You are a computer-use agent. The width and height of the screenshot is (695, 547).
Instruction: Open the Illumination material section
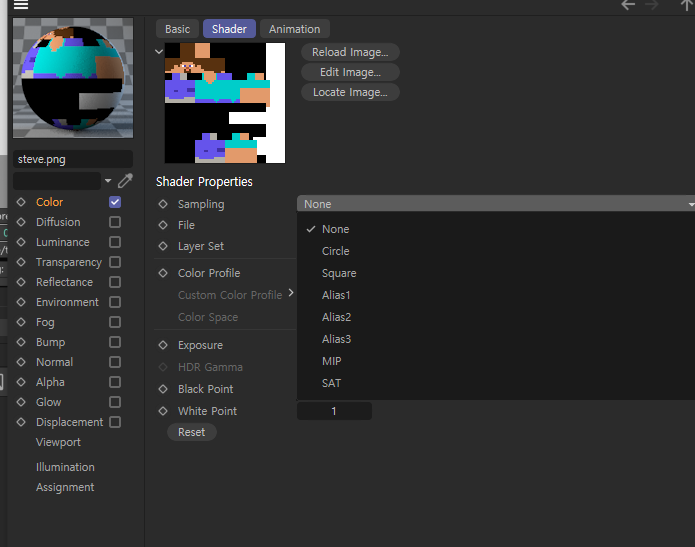(65, 467)
